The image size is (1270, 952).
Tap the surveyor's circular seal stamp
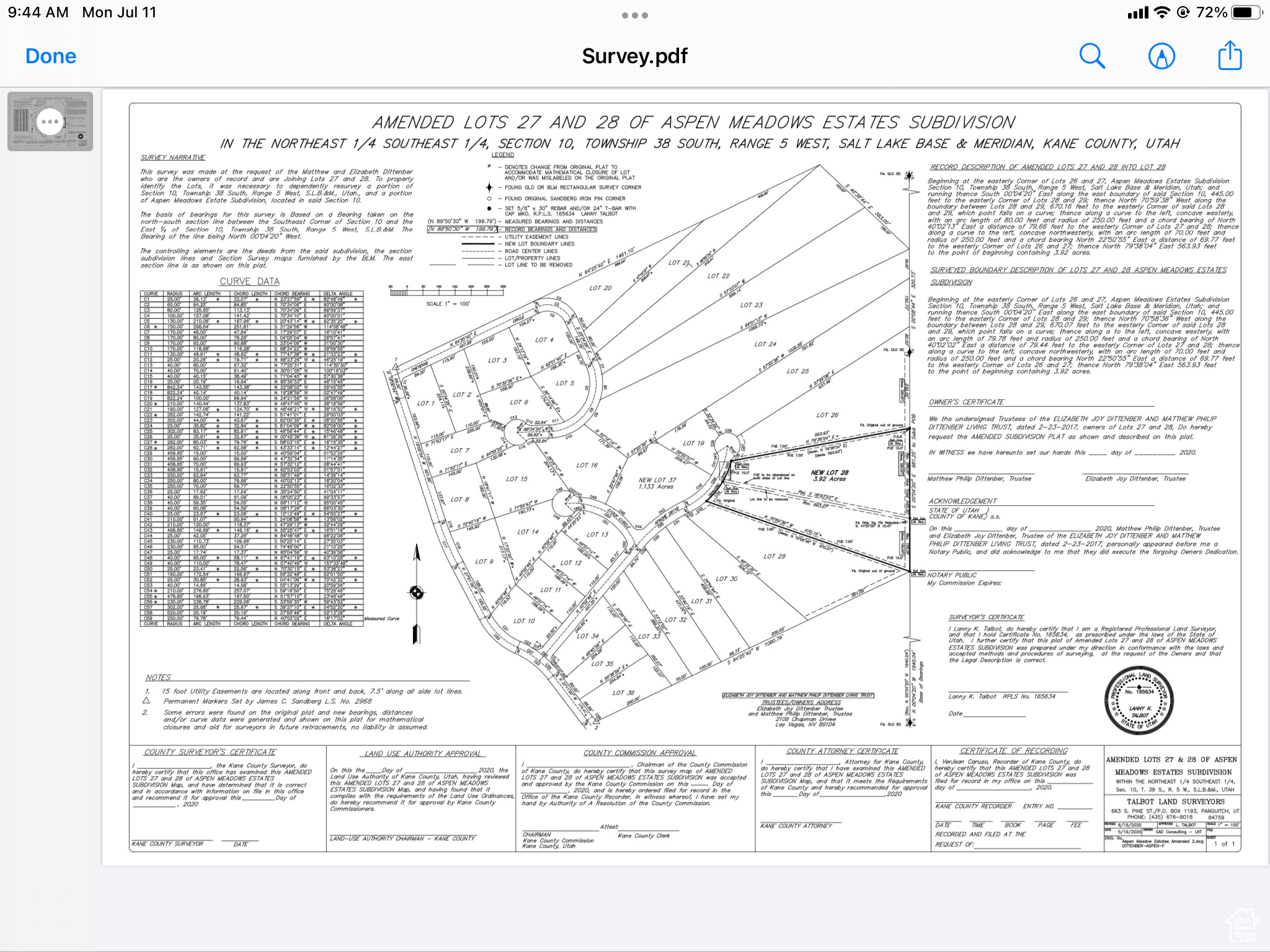1140,700
